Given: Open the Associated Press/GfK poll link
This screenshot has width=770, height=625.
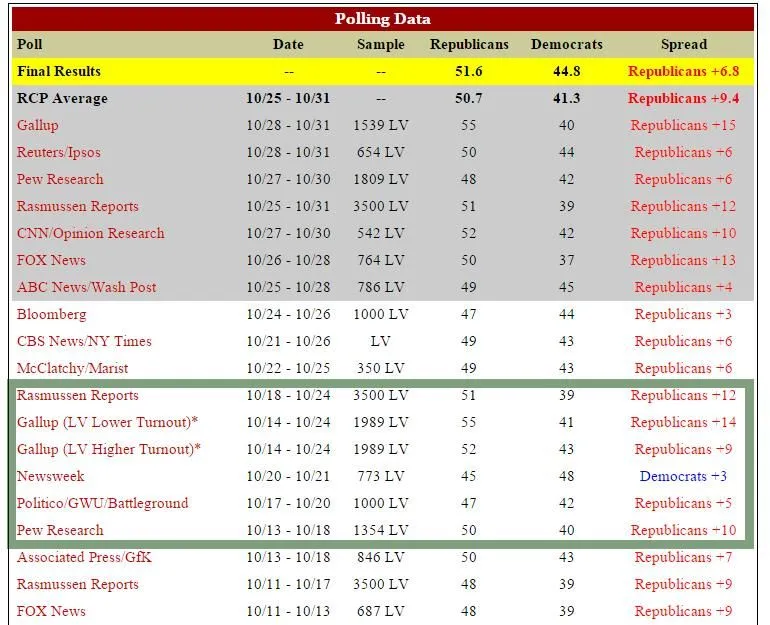Looking at the screenshot, I should [84, 557].
